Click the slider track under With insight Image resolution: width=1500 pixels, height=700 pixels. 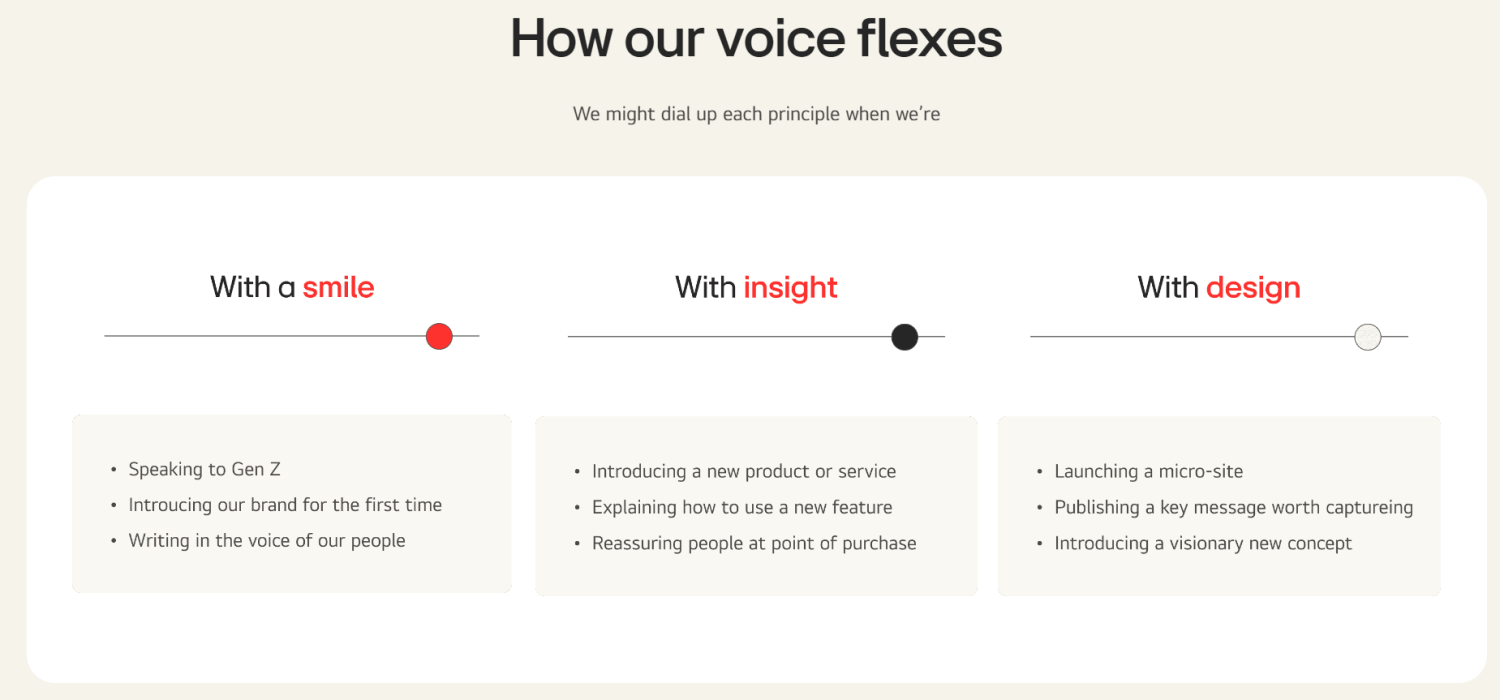[x=756, y=337]
